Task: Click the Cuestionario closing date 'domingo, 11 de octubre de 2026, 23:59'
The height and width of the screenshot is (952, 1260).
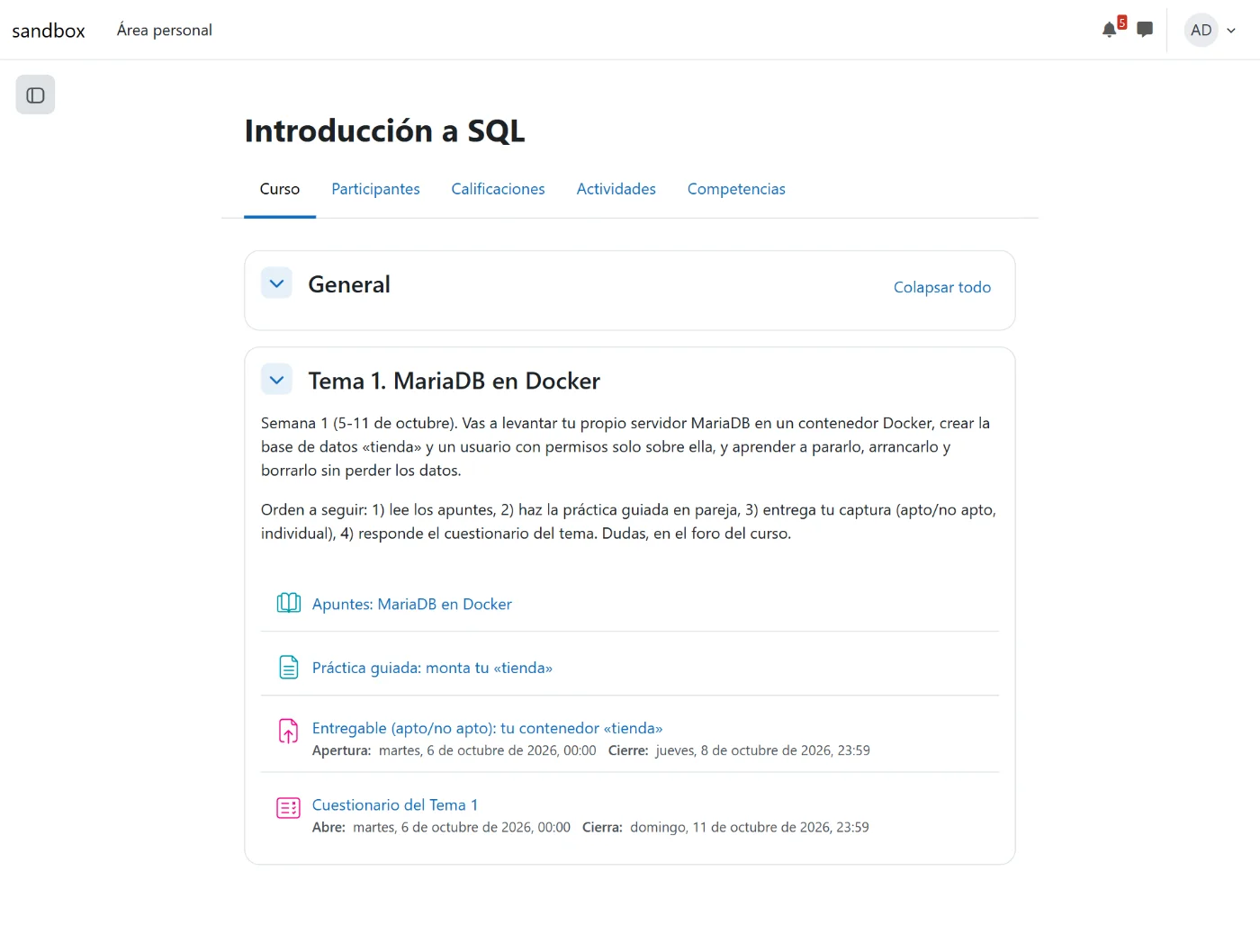Action: [x=750, y=827]
